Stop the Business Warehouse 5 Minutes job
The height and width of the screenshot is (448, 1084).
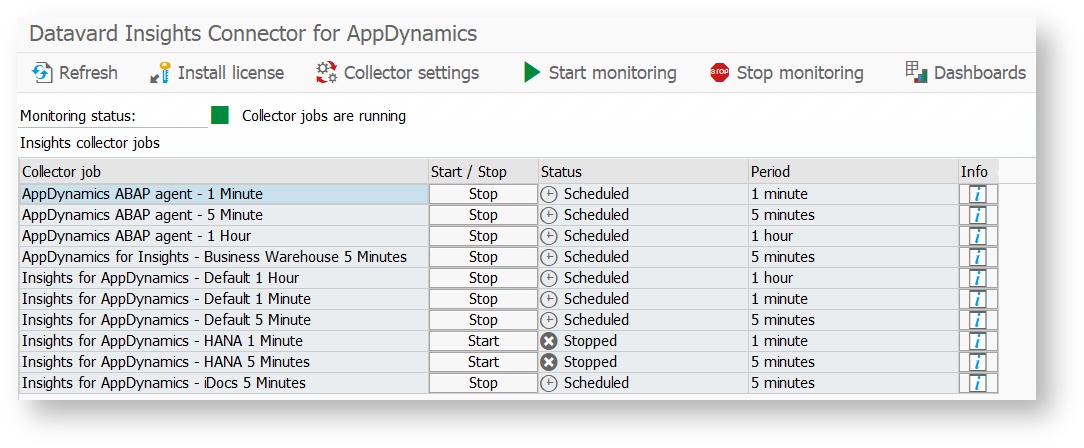[x=483, y=257]
